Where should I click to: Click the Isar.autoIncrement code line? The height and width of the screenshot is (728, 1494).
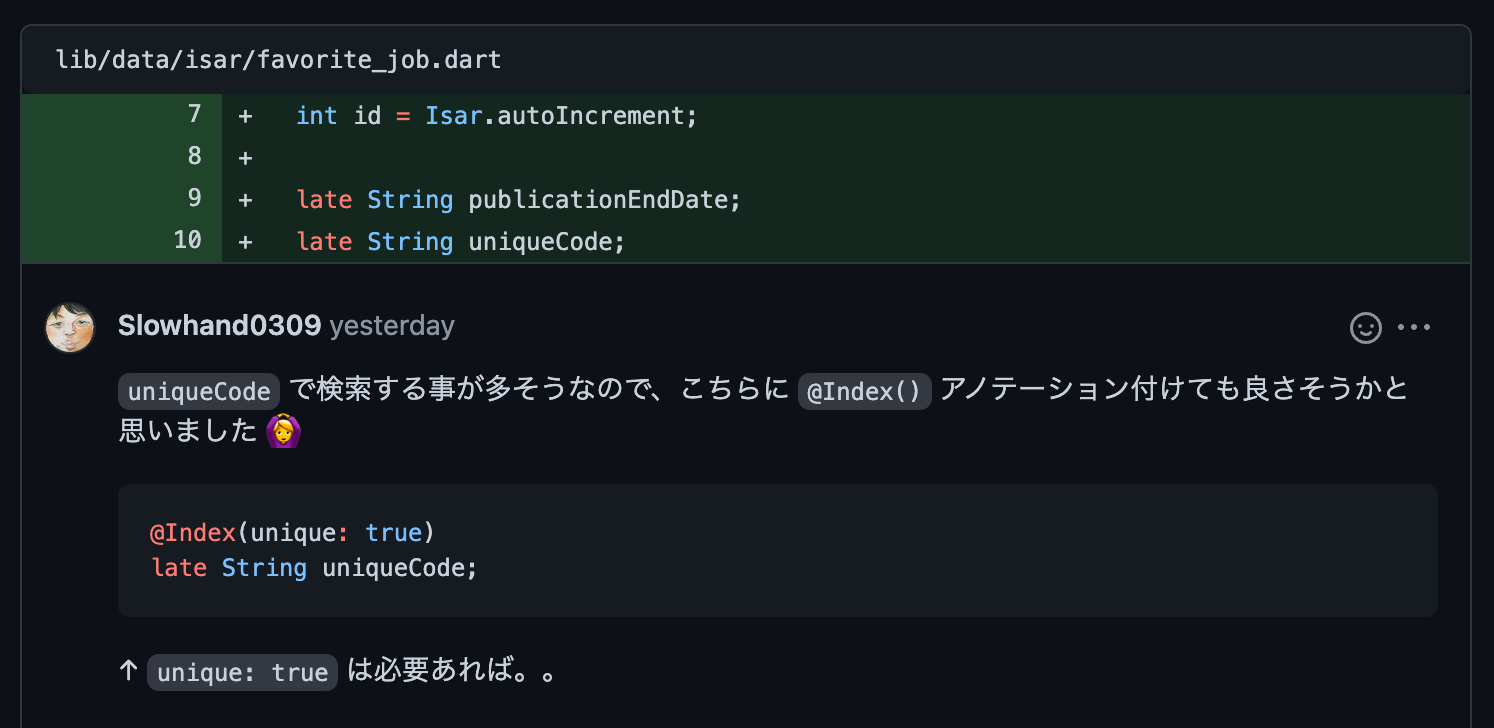tap(496, 116)
